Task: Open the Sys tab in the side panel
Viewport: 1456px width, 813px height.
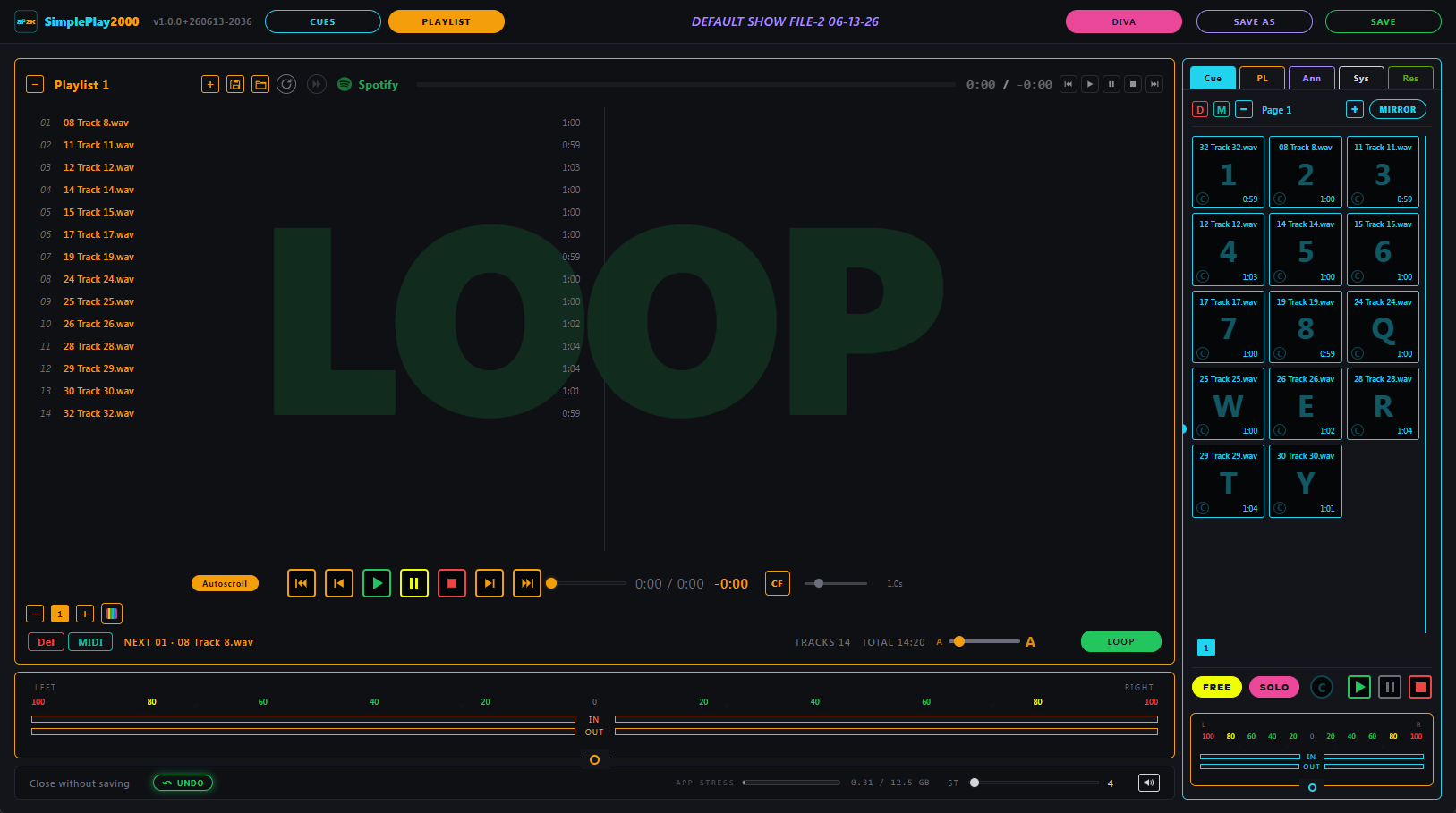Action: coord(1361,78)
